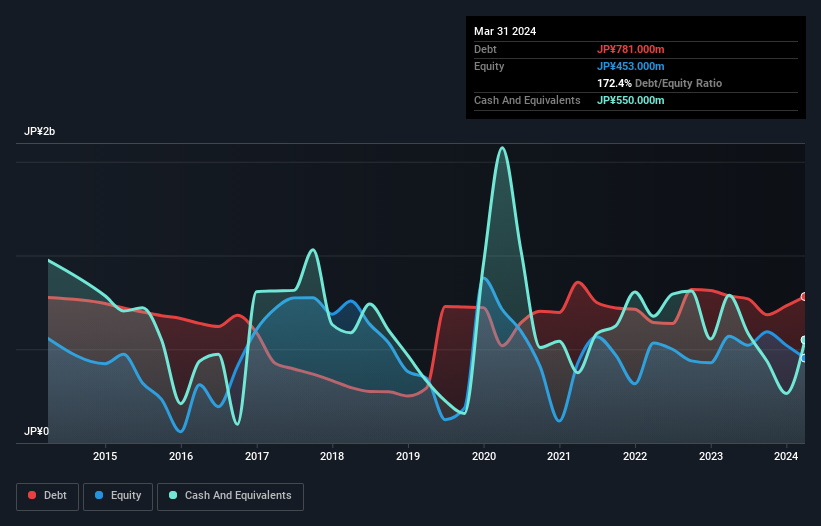Click the 2017 x-axis label

pos(257,456)
